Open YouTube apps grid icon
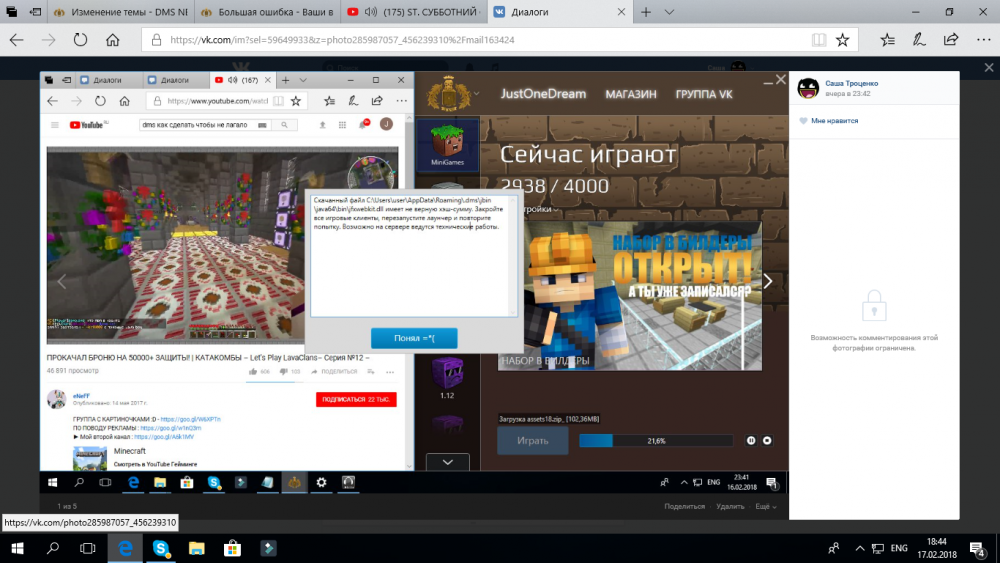 342,125
